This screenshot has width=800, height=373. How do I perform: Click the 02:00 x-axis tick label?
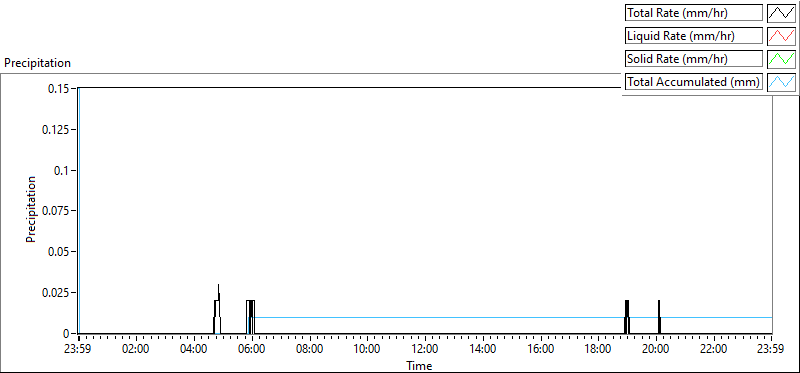136,350
